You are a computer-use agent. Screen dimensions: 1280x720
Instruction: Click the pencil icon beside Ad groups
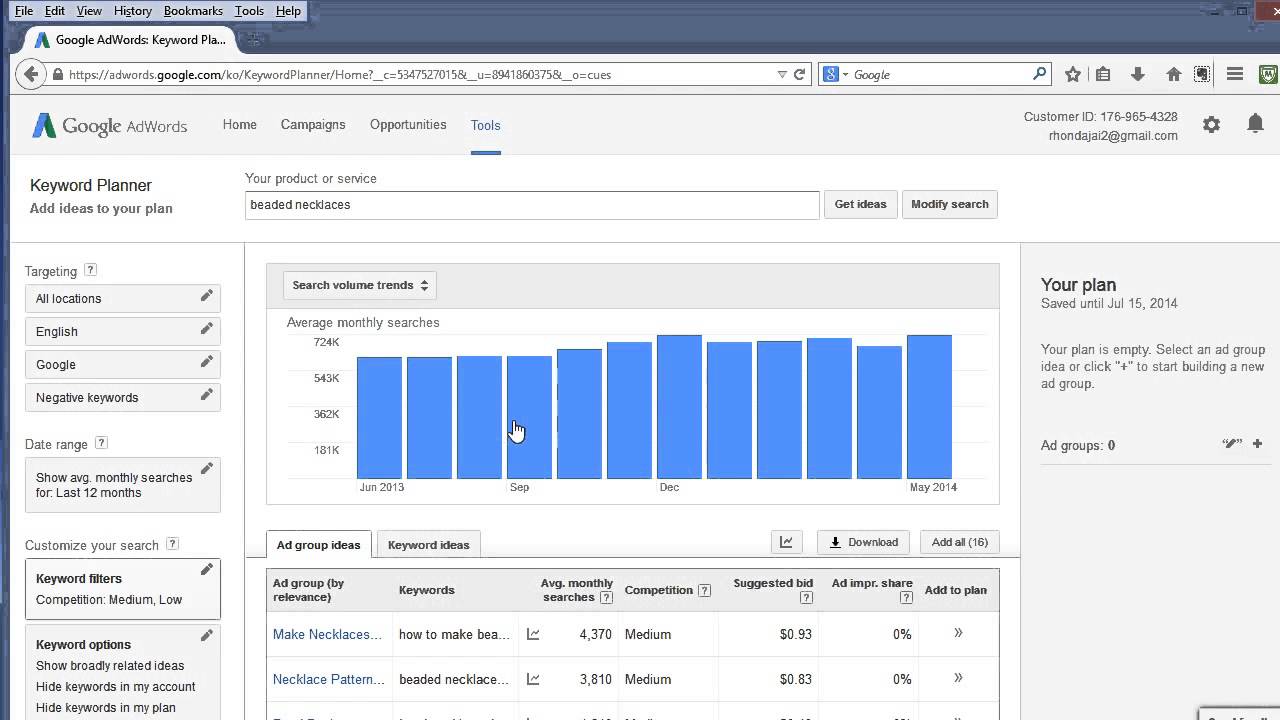coord(1231,444)
